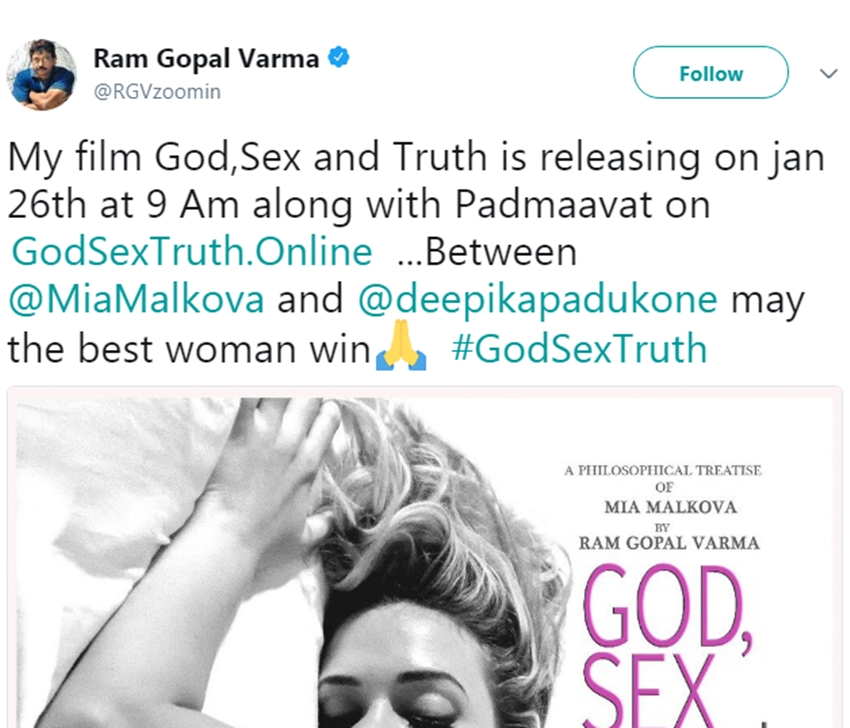Image resolution: width=850 pixels, height=728 pixels.
Task: Open the Ram Gopal Varma display name
Action: (206, 58)
